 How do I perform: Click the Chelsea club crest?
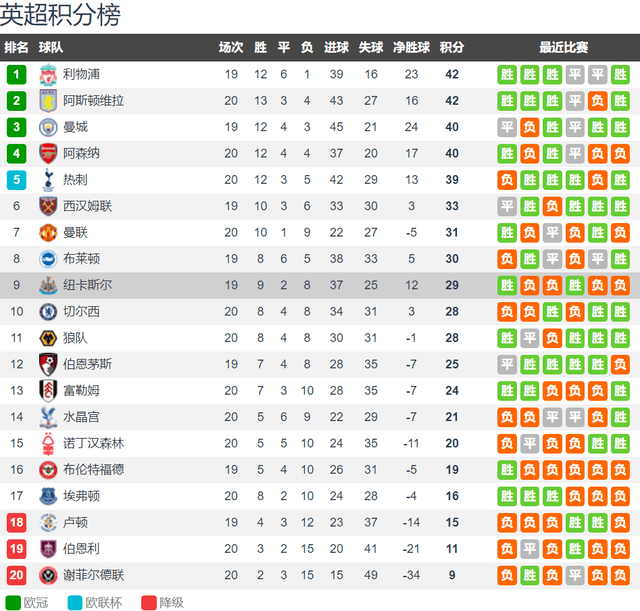pos(48,312)
